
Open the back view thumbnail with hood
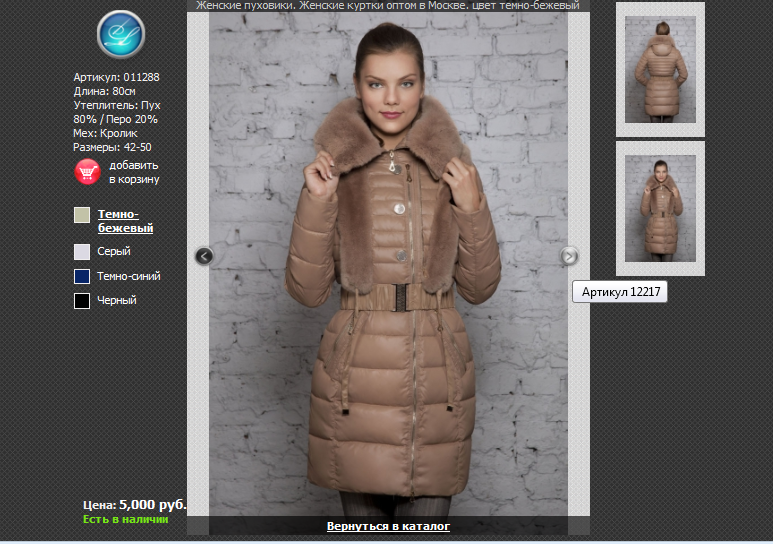point(660,69)
